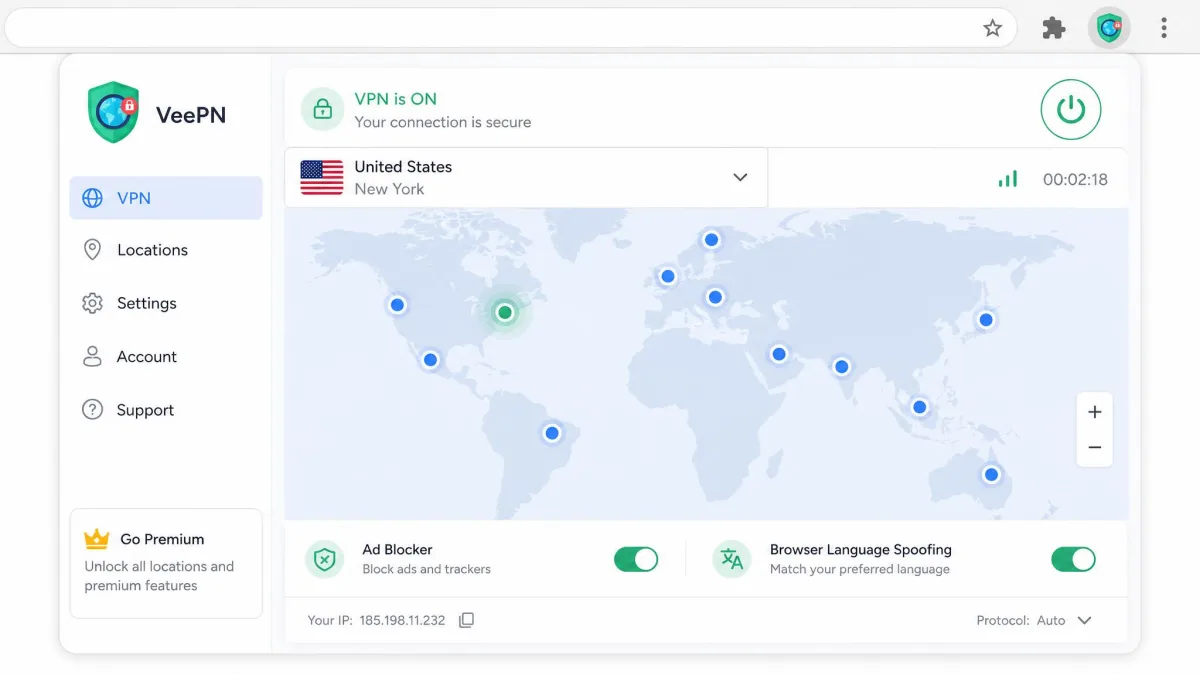
Task: Click the United States flag icon
Action: point(322,177)
